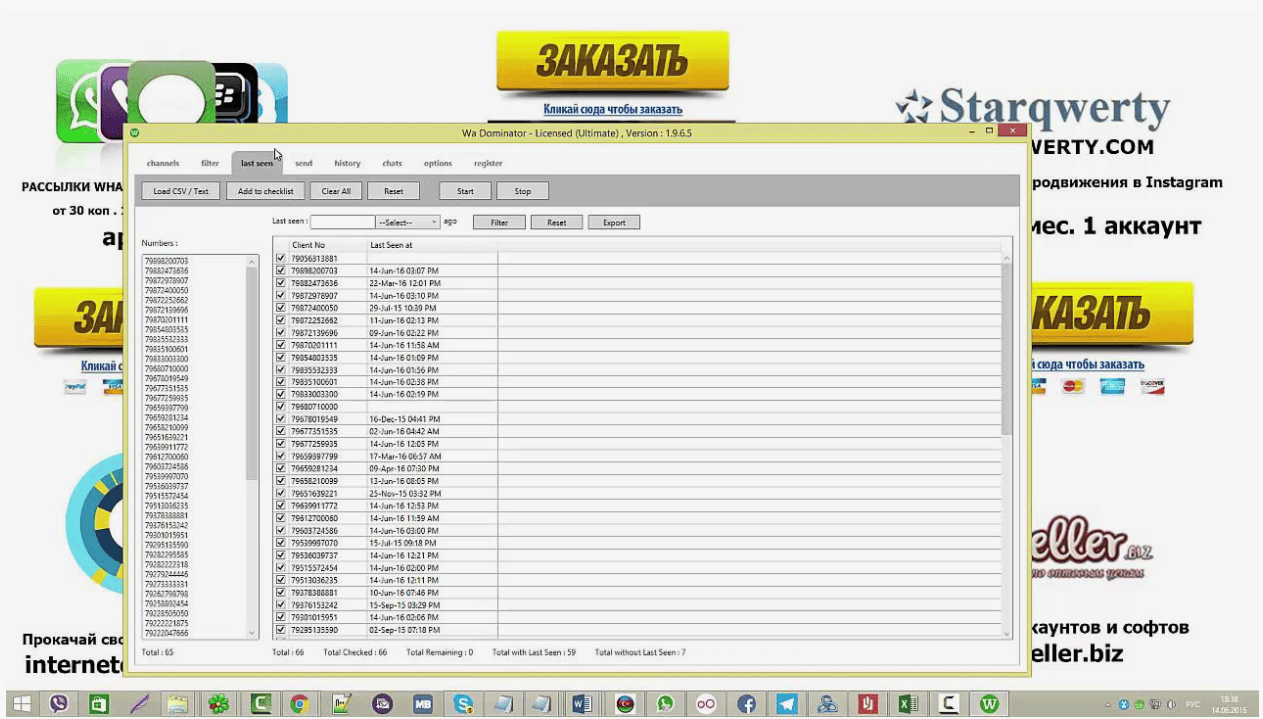Open the --Select-- time unit dropdown

click(408, 222)
